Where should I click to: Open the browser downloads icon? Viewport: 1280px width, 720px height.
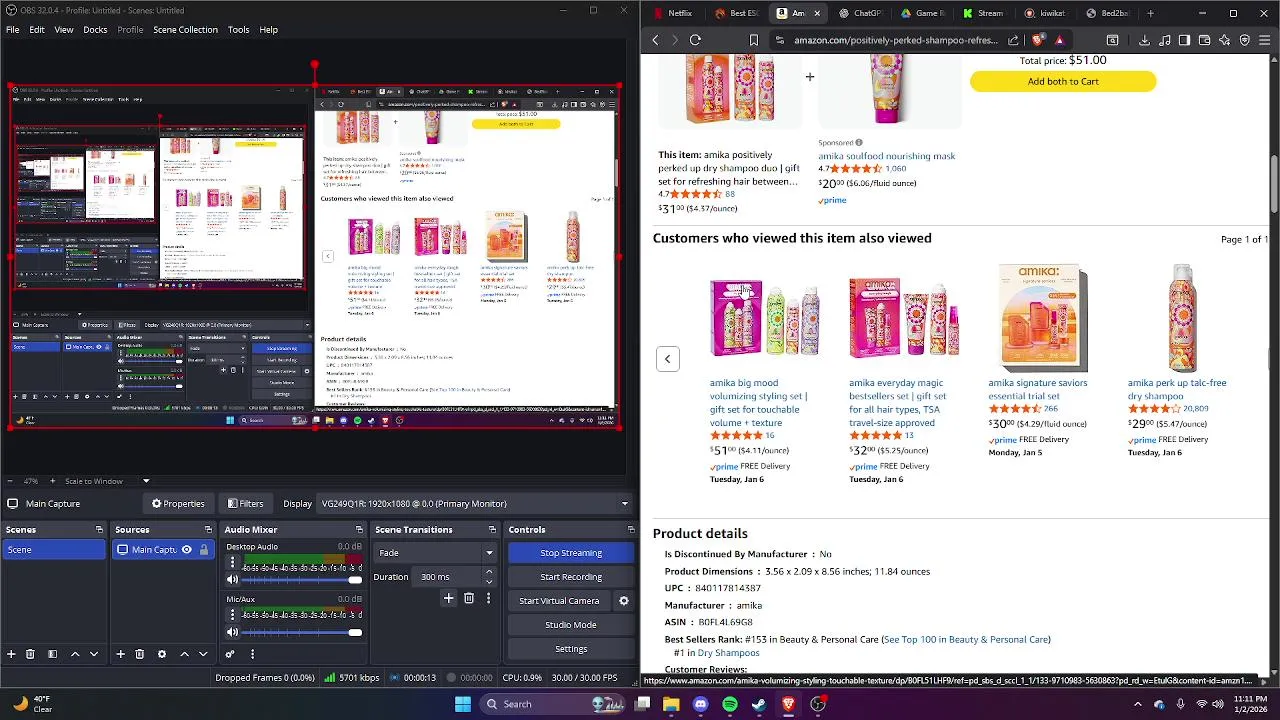1144,40
